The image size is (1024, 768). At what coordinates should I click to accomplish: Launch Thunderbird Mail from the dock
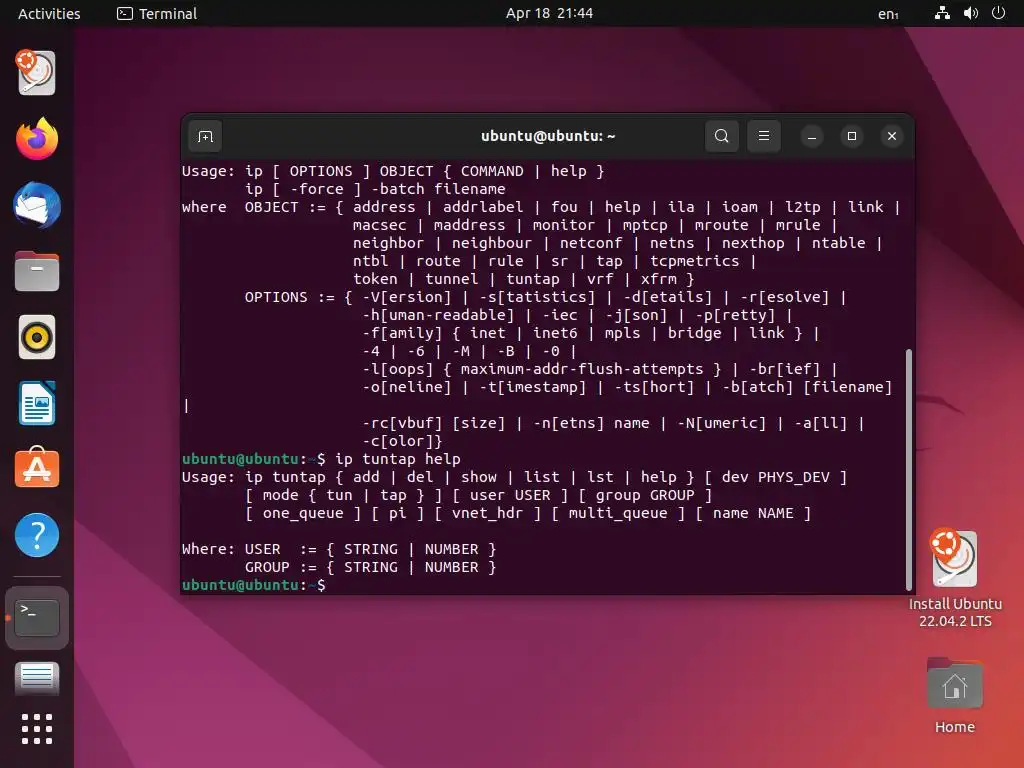(x=37, y=205)
